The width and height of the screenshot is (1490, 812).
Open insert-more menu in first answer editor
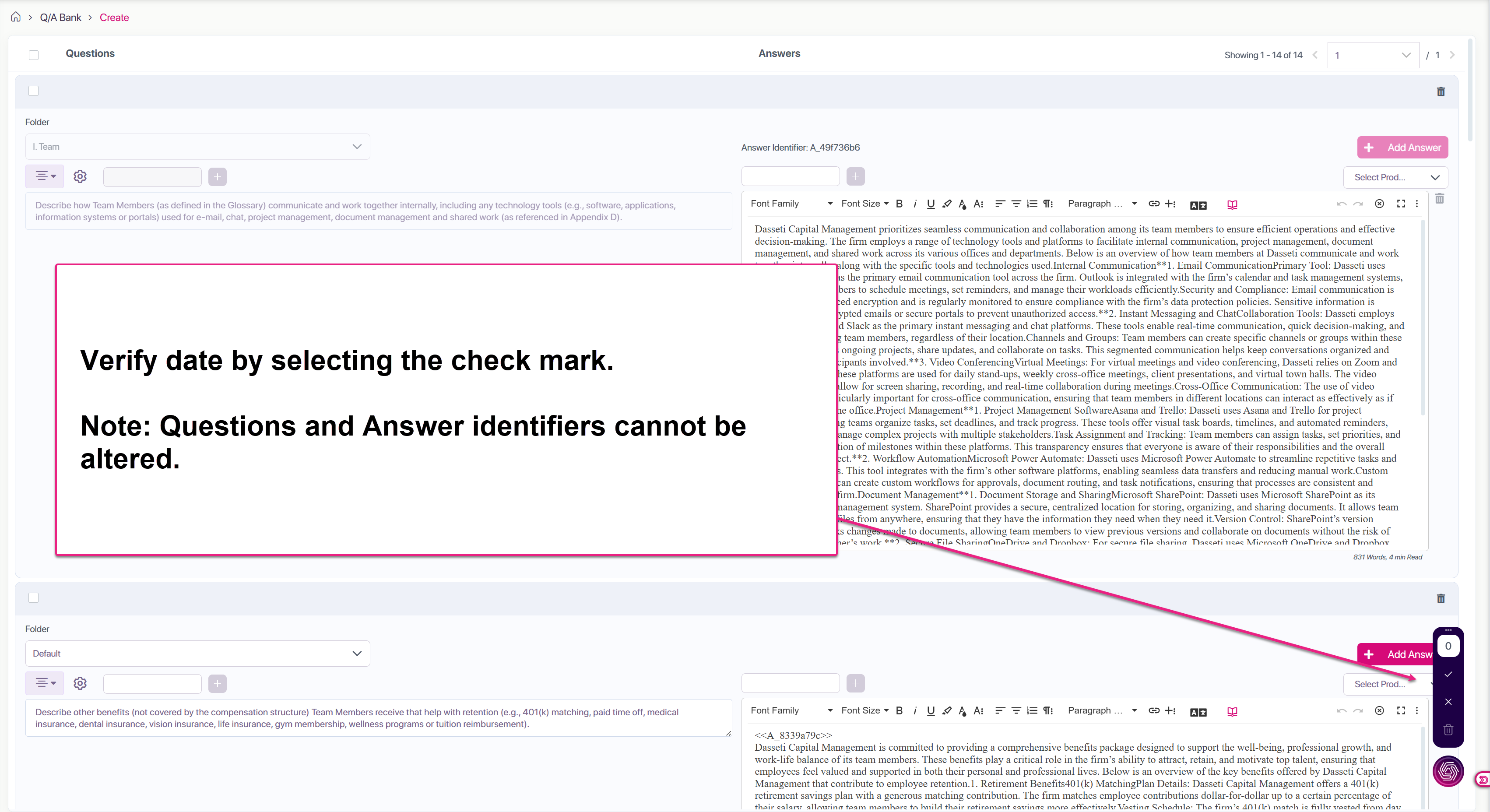point(1170,204)
